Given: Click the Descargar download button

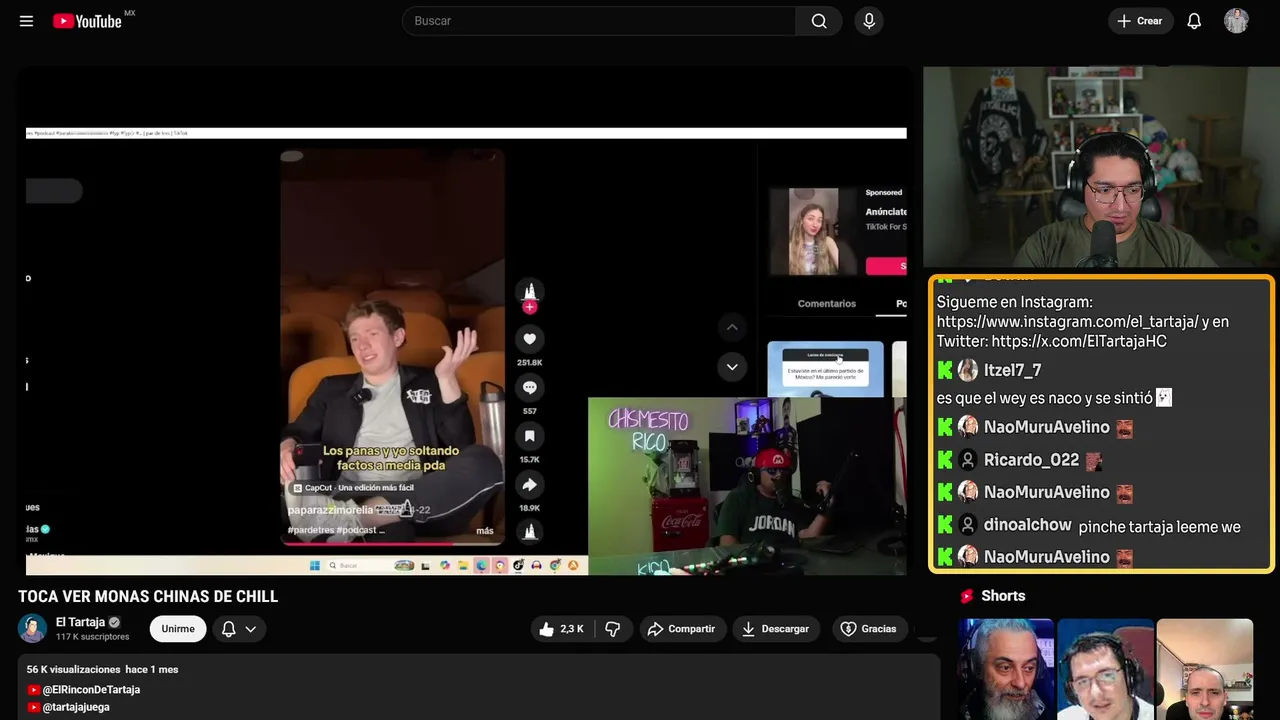Looking at the screenshot, I should pos(776,628).
